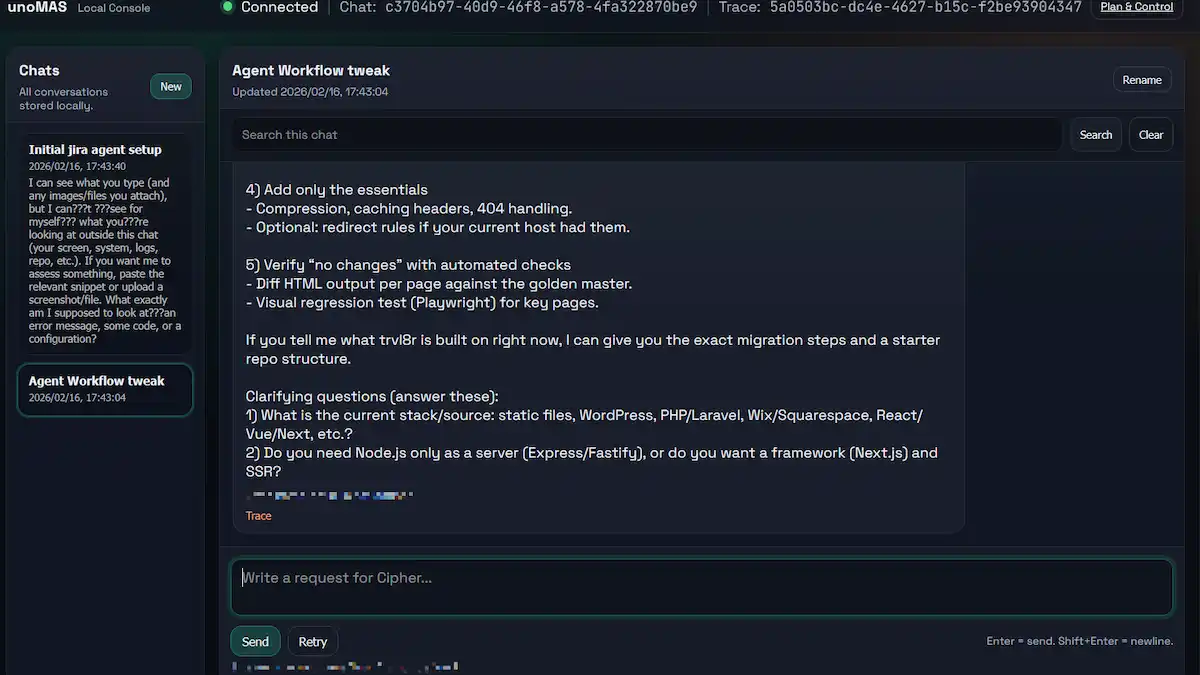Click the Search button
The height and width of the screenshot is (675, 1200).
click(1096, 135)
